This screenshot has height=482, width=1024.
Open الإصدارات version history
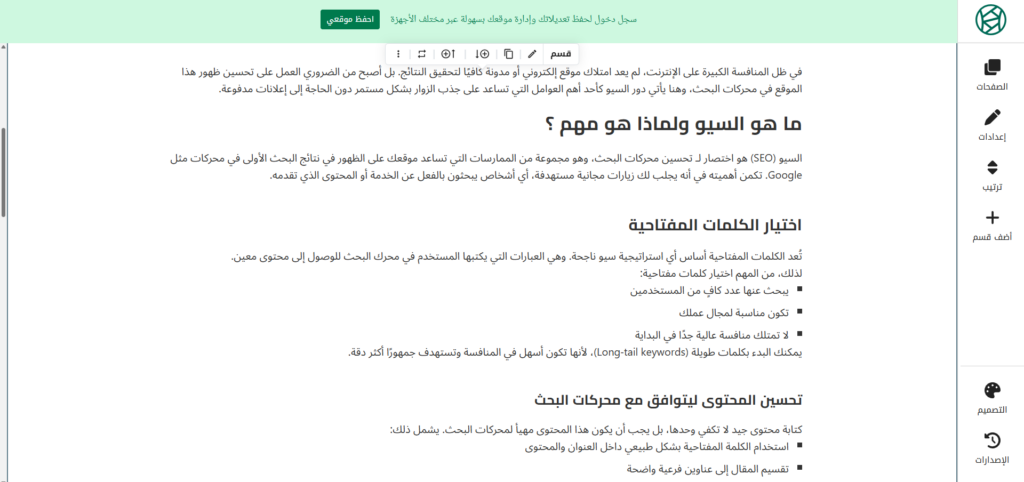991,448
